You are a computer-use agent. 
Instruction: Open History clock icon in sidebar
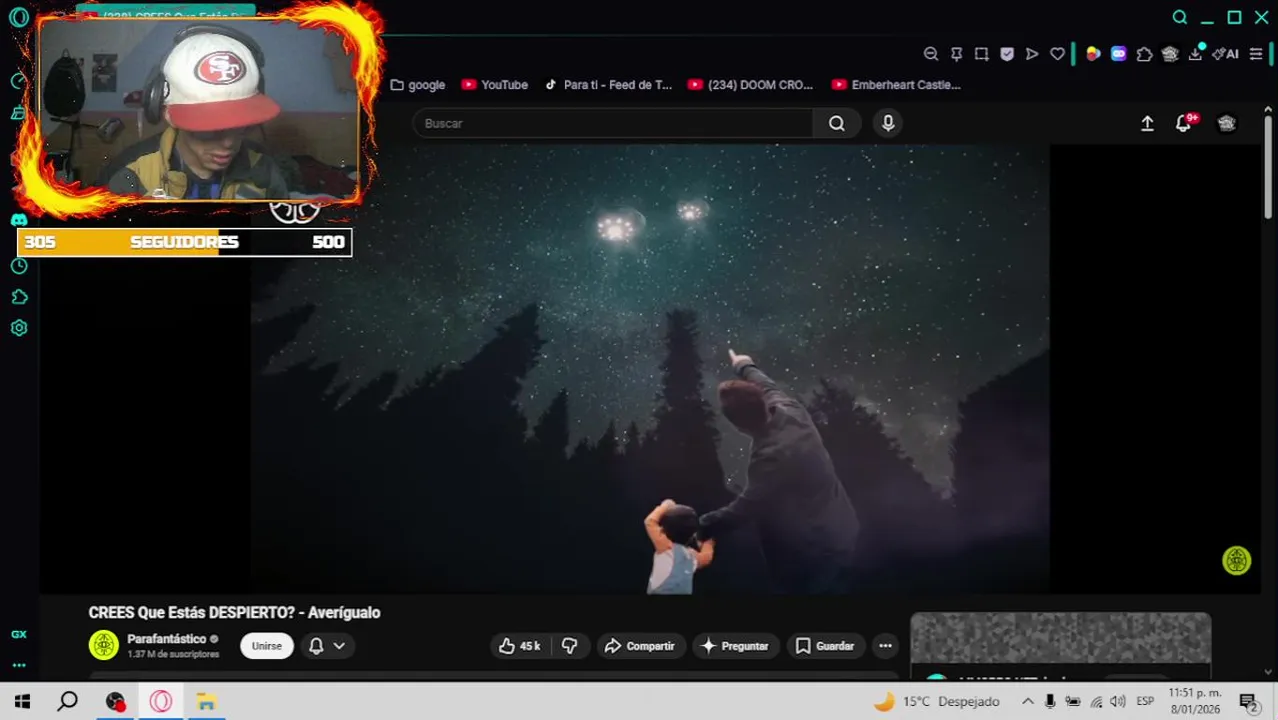[x=18, y=266]
